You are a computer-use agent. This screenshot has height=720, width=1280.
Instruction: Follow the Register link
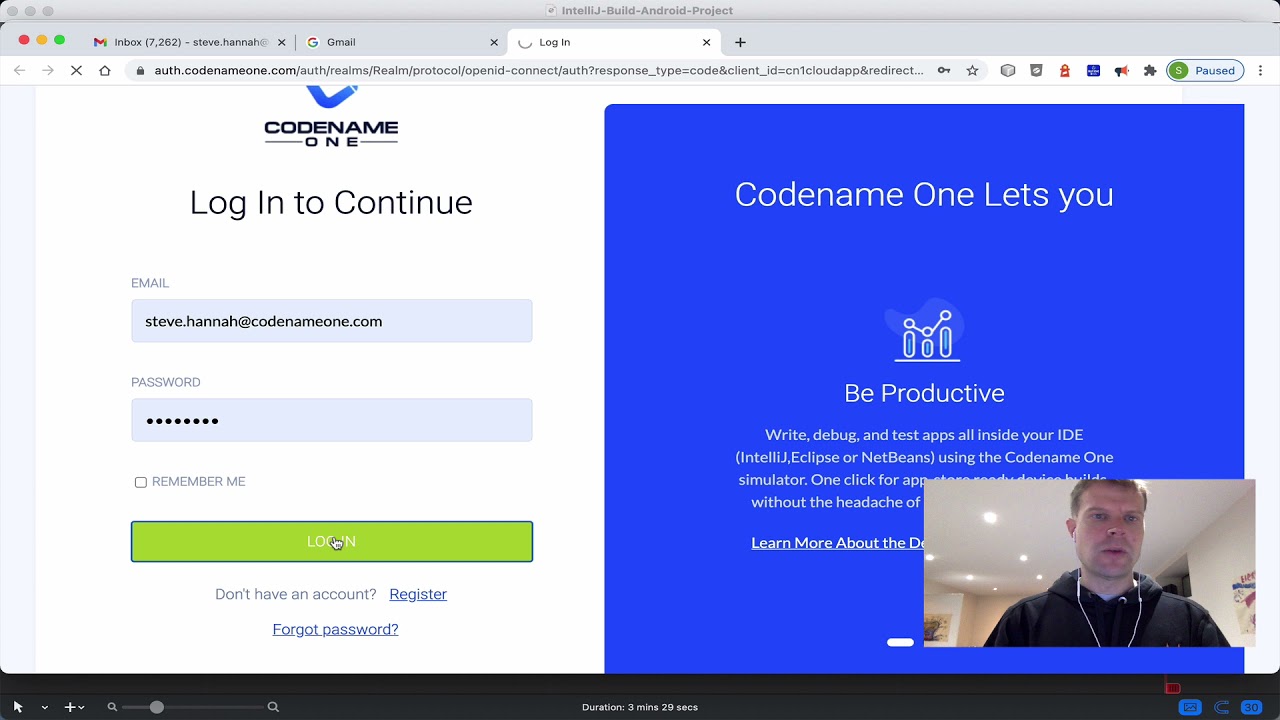coord(418,594)
